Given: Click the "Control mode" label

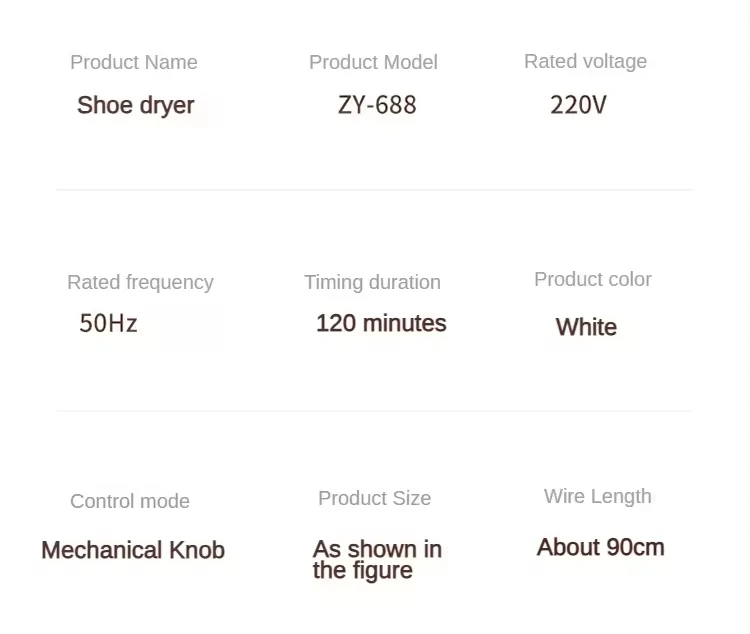Looking at the screenshot, I should click(x=130, y=501).
